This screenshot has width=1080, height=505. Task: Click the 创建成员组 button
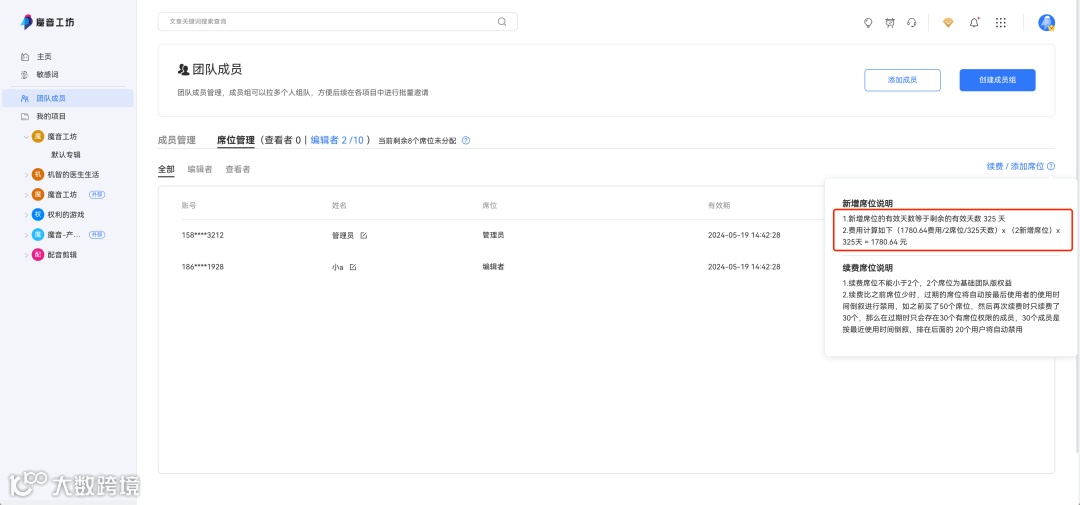click(997, 80)
